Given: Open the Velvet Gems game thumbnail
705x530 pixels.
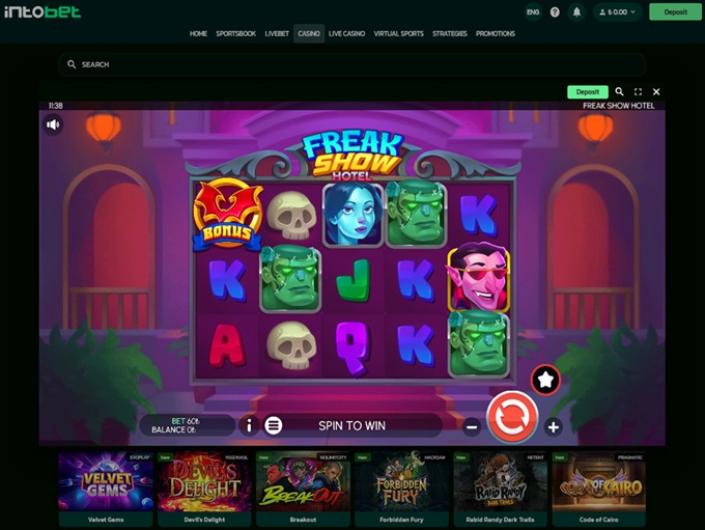Looking at the screenshot, I should coord(106,489).
